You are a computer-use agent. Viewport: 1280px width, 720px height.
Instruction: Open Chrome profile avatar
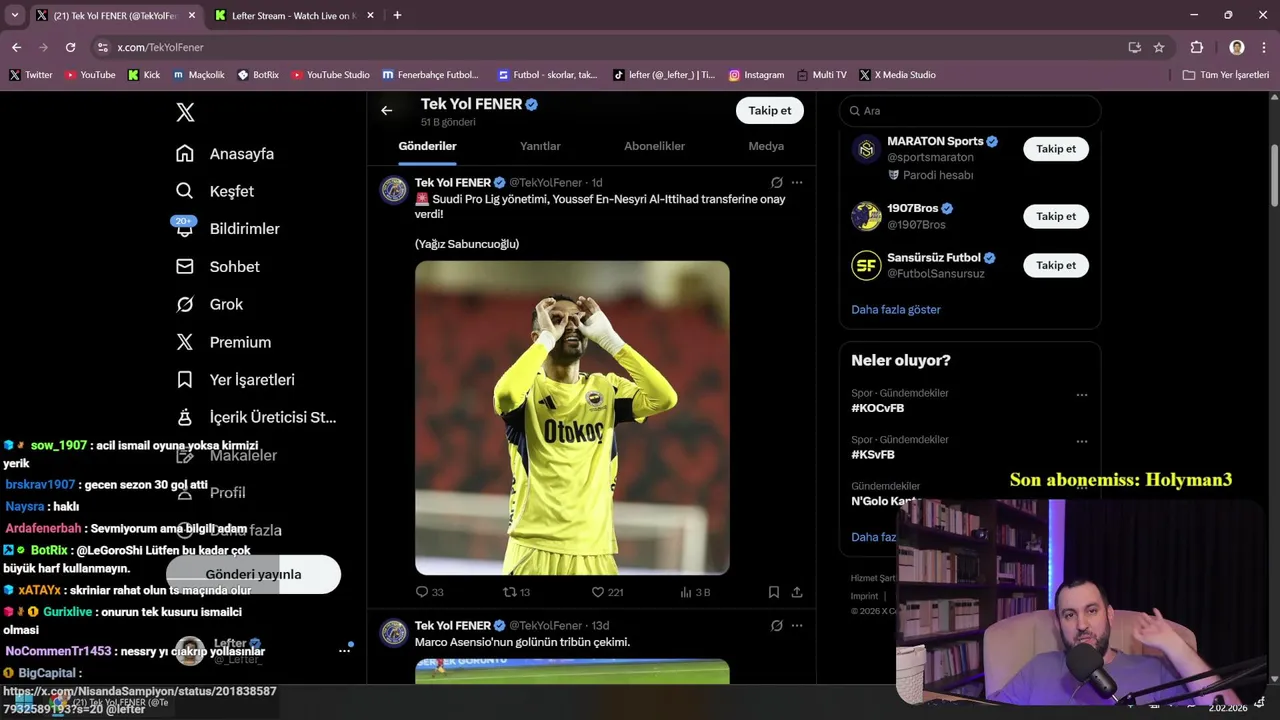point(1237,47)
